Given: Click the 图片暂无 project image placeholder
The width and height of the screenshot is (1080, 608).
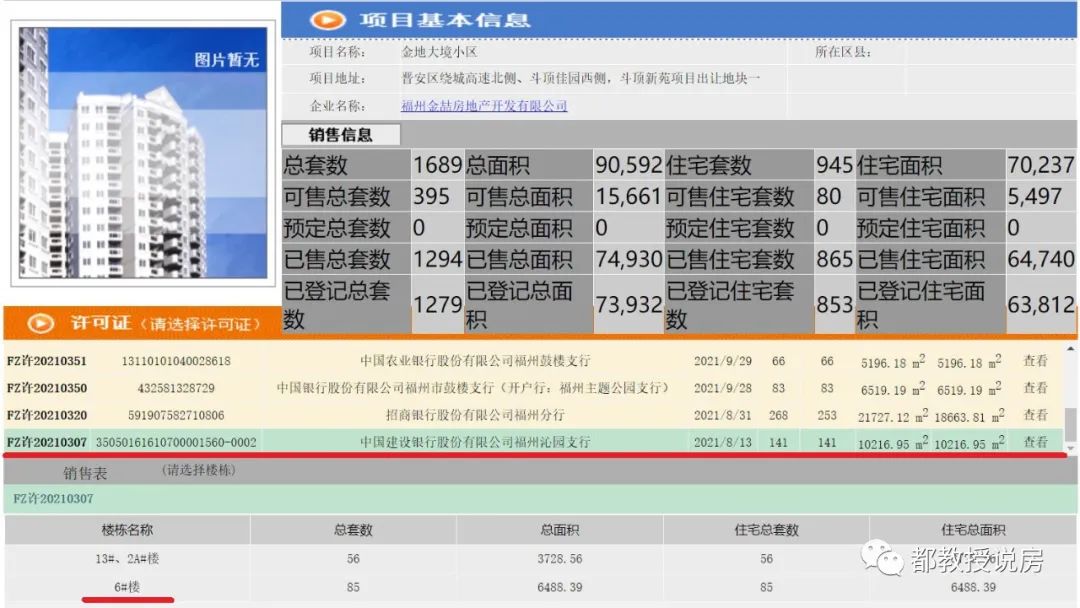Looking at the screenshot, I should pos(140,150).
